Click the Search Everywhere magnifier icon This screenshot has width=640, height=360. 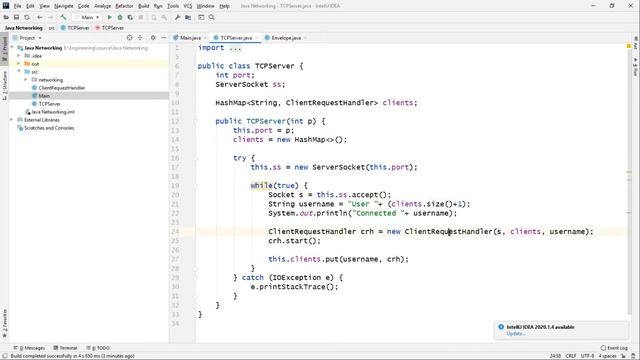[x=211, y=18]
